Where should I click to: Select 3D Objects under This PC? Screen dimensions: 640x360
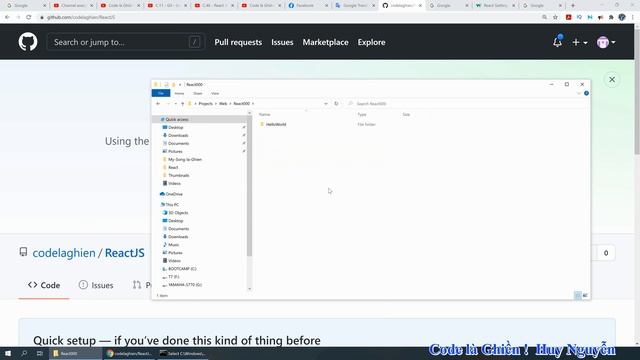178,213
